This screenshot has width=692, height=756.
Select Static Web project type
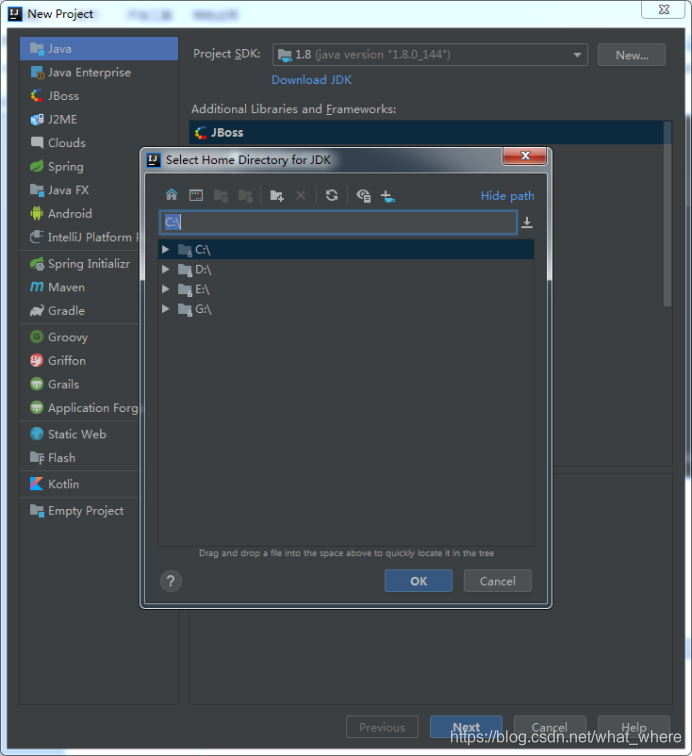pyautogui.click(x=80, y=434)
